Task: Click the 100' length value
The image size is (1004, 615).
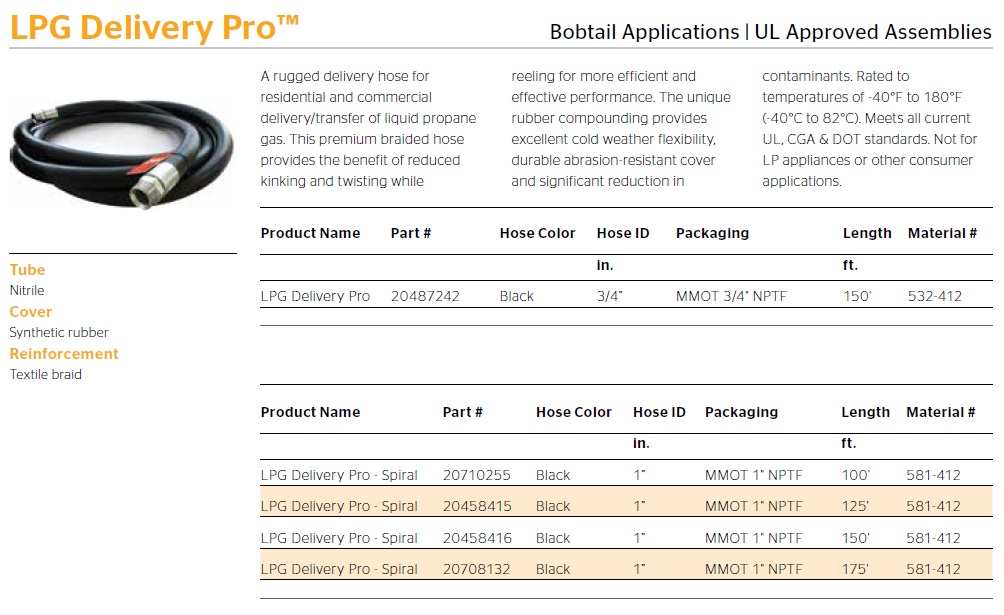Action: coord(856,476)
